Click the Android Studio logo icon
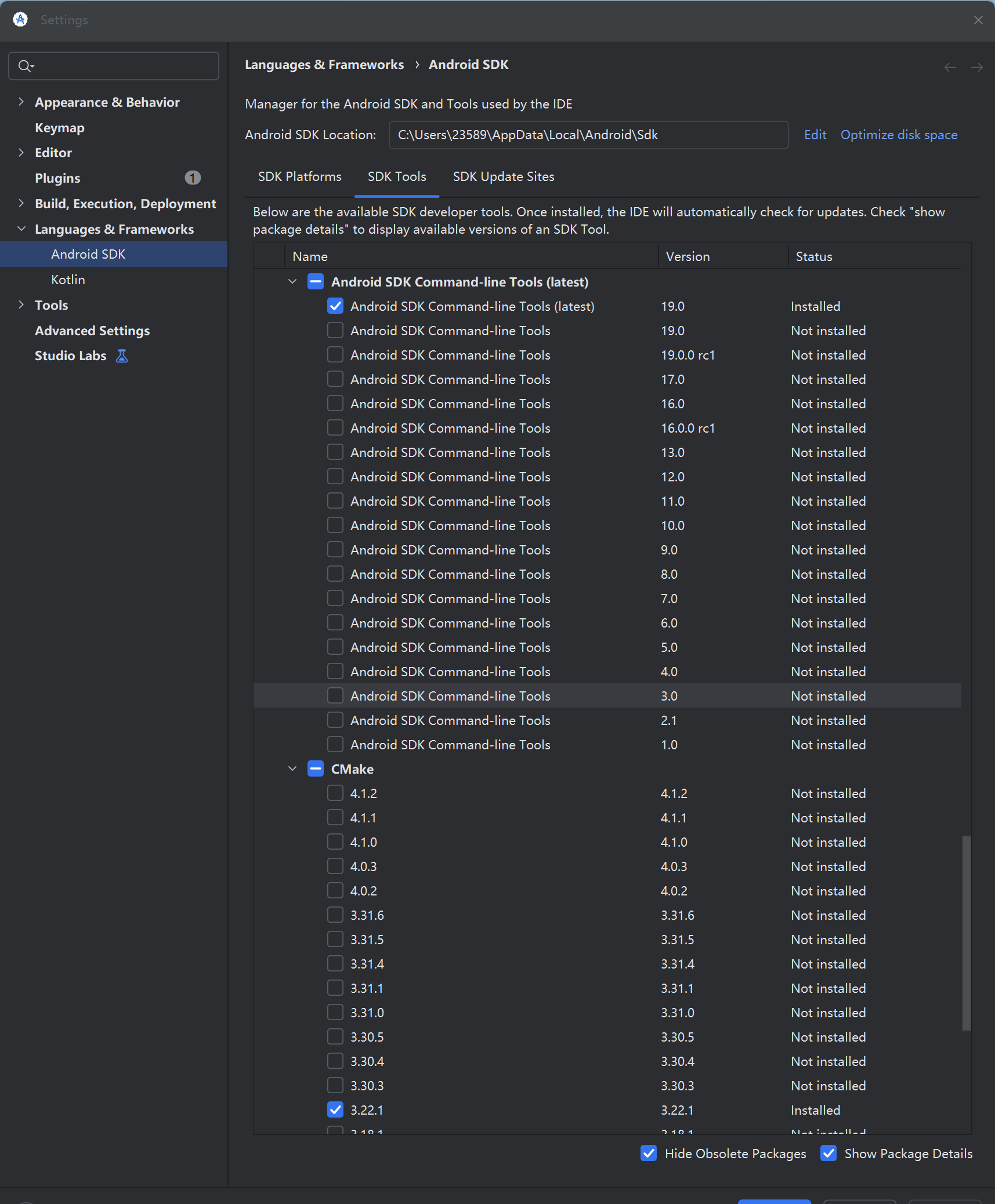The height and width of the screenshot is (1204, 995). tap(20, 20)
